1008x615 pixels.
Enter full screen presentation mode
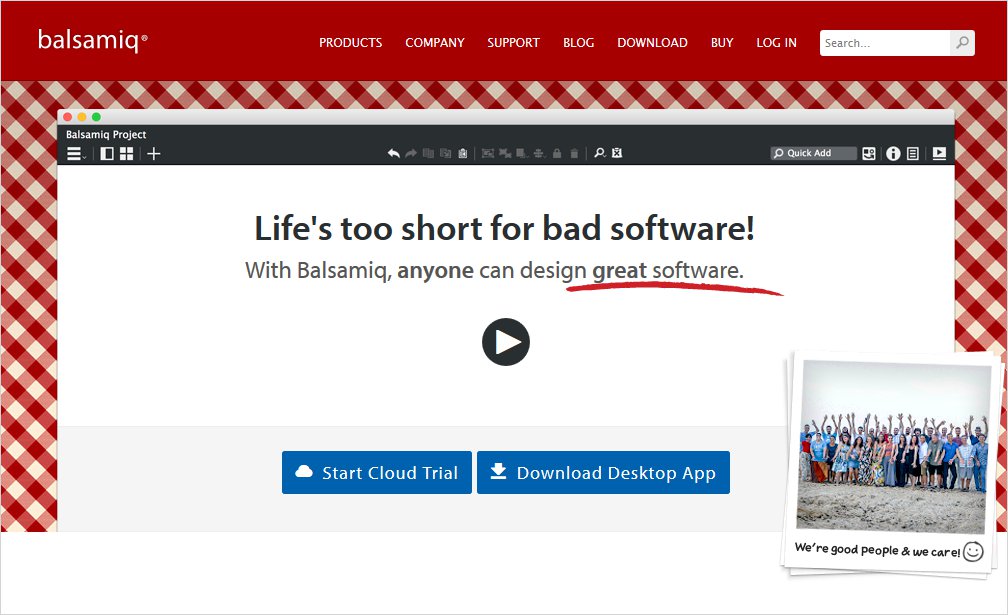(939, 154)
